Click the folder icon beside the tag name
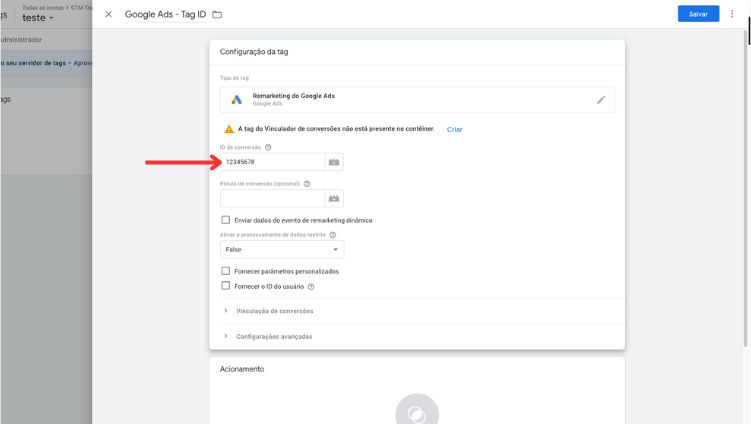751x424 pixels. 217,14
